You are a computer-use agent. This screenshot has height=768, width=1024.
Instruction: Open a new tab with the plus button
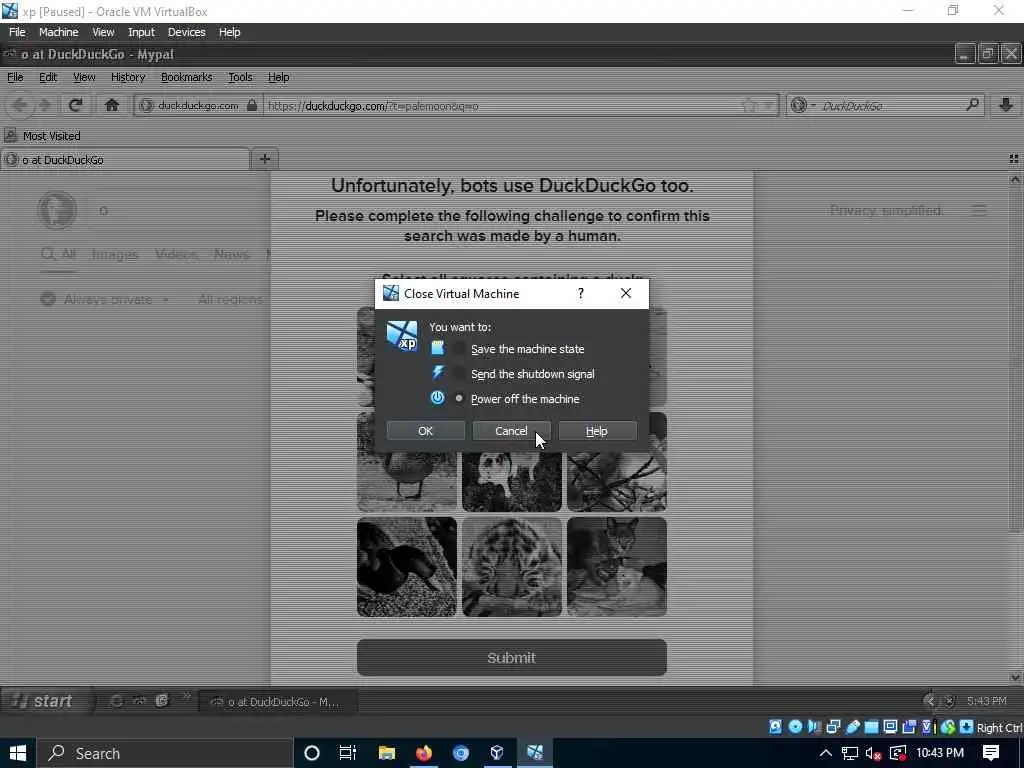click(264, 159)
